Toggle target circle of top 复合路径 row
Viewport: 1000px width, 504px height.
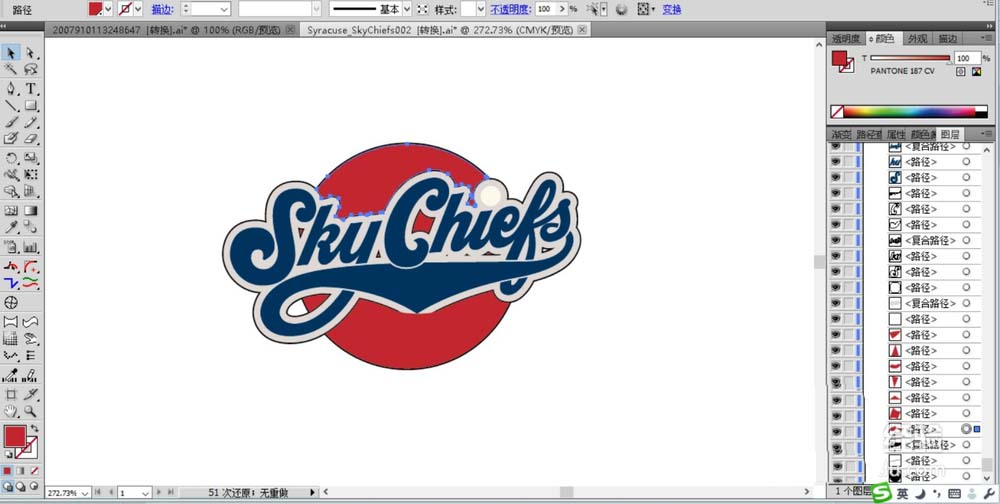pos(966,146)
